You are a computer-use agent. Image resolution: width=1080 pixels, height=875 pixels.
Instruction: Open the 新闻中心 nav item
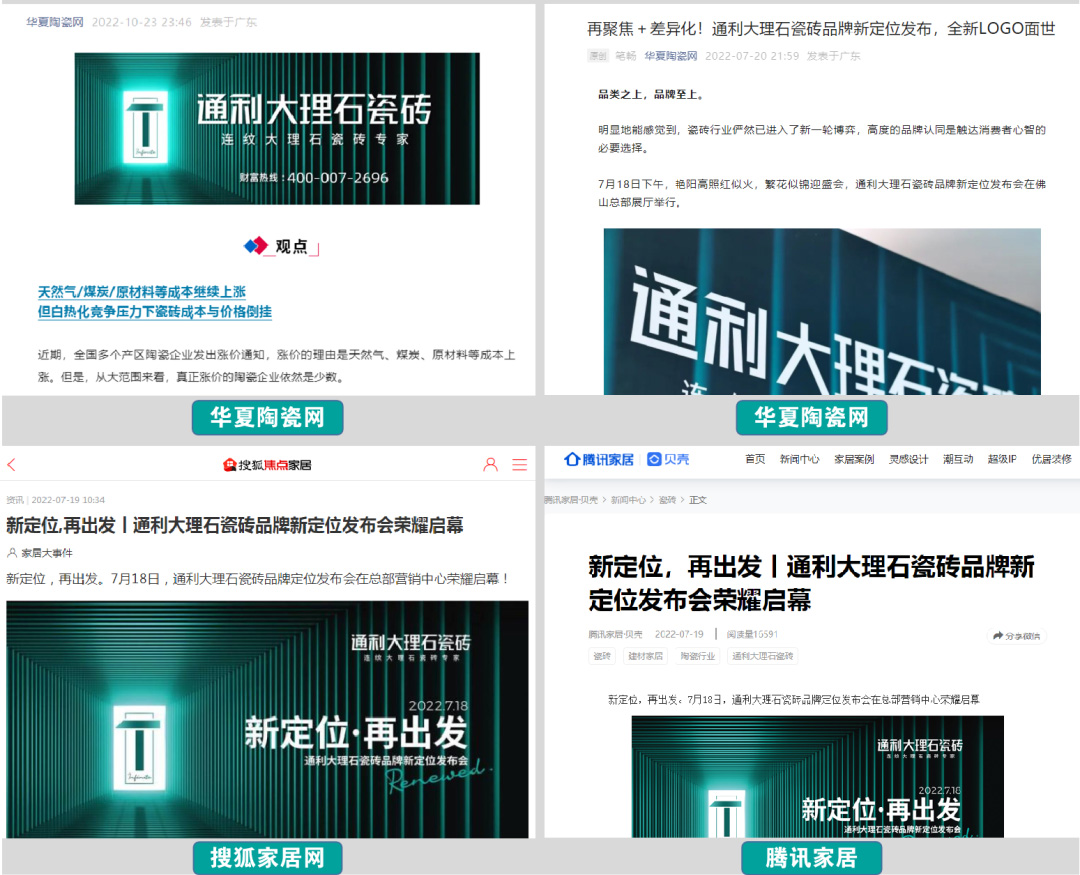(x=800, y=460)
